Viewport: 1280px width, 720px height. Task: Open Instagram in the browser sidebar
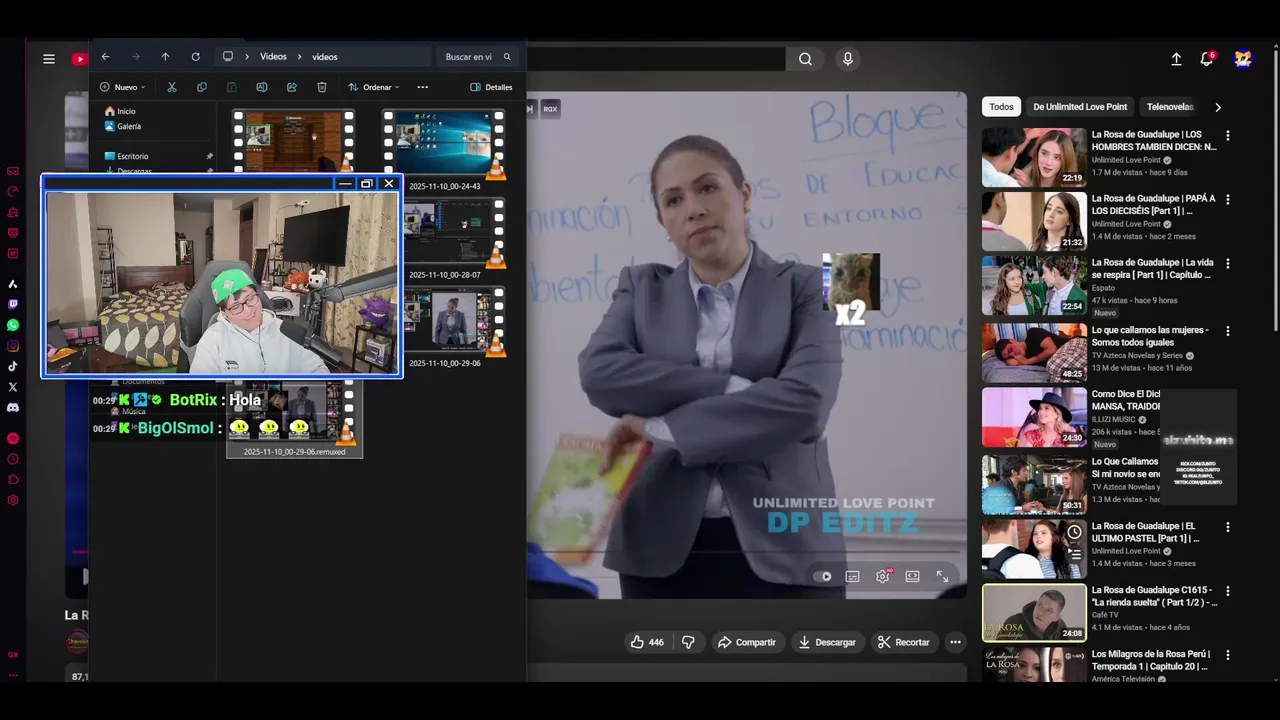coord(13,346)
